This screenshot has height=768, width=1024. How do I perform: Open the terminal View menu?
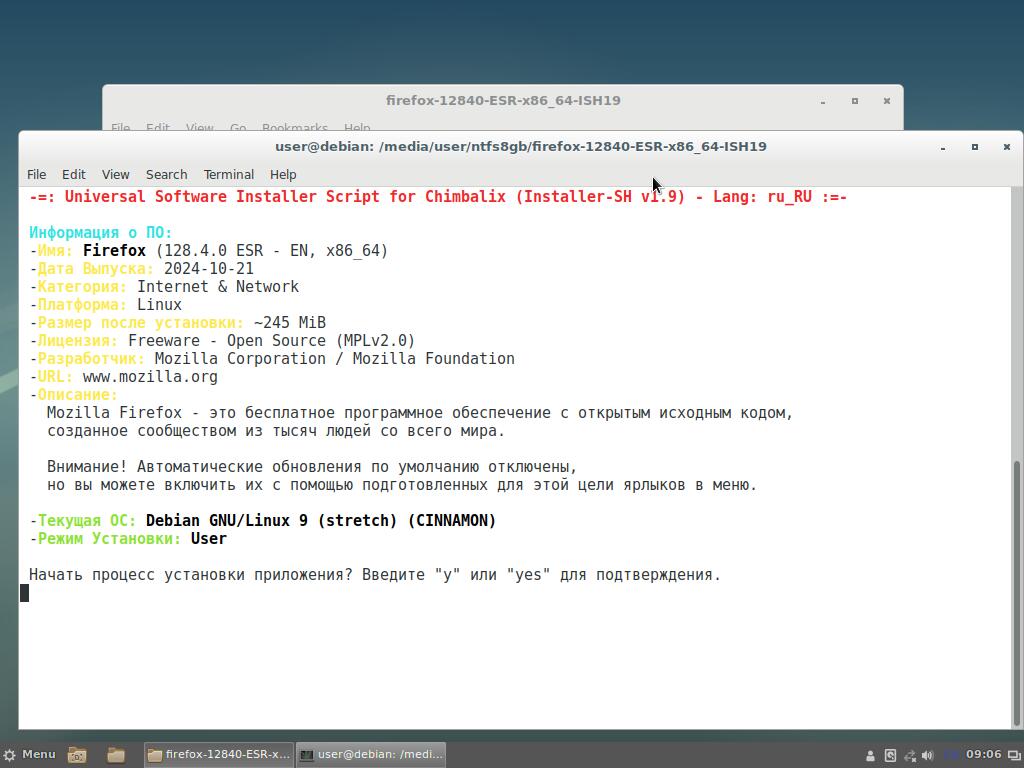coord(116,174)
